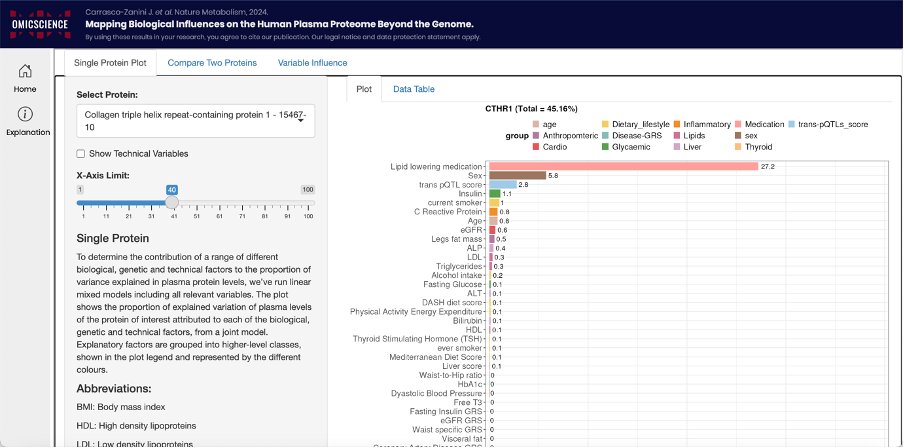This screenshot has height=448, width=904.
Task: Click the 'Triglycerides' axis label
Action: (x=458, y=266)
